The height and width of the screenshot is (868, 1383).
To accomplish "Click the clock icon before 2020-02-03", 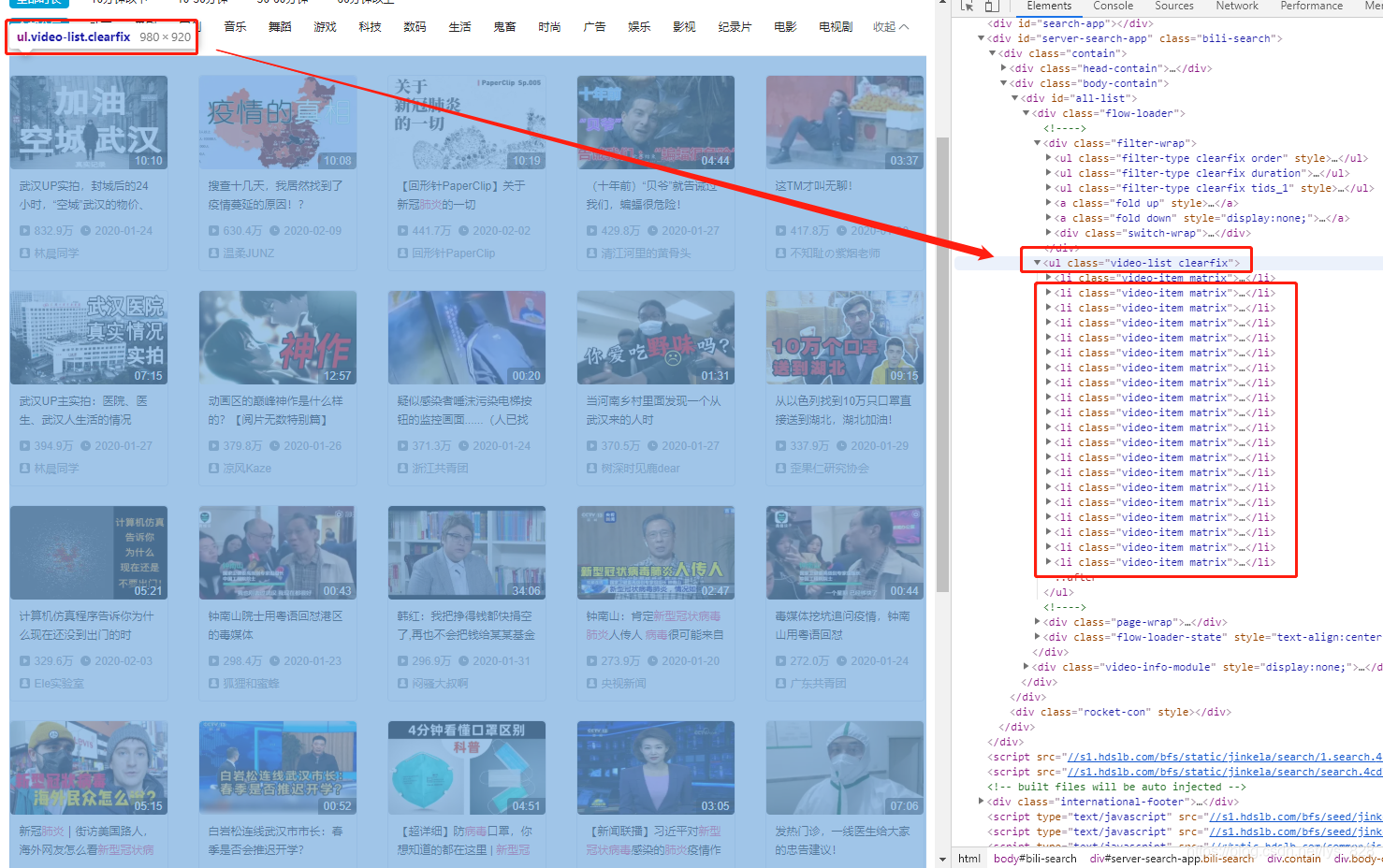I will pos(86,661).
